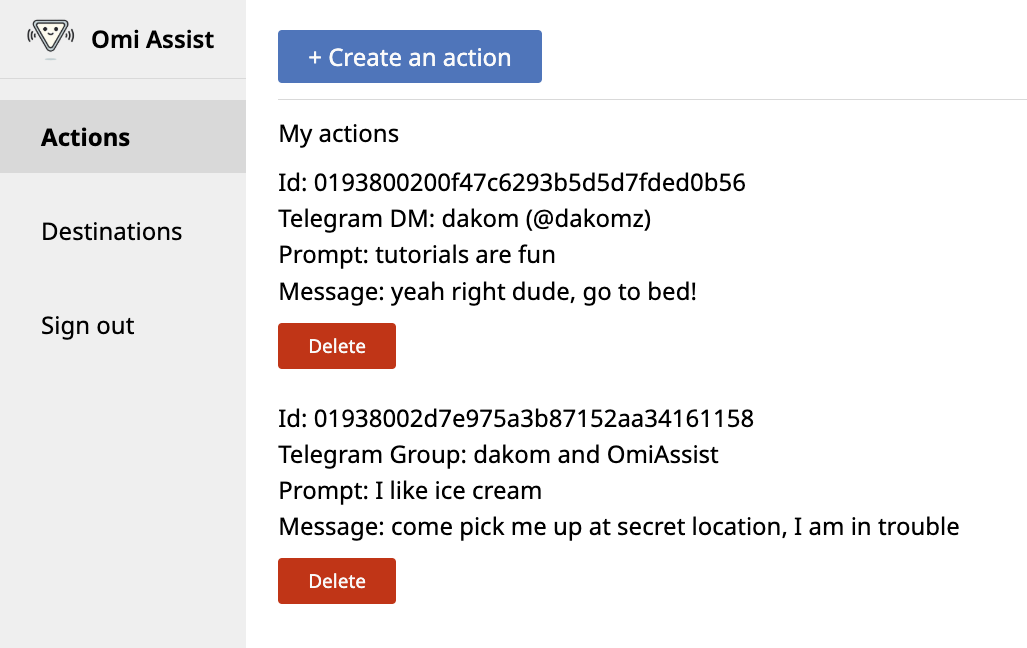Sign out of the account
1027x648 pixels.
(x=87, y=325)
